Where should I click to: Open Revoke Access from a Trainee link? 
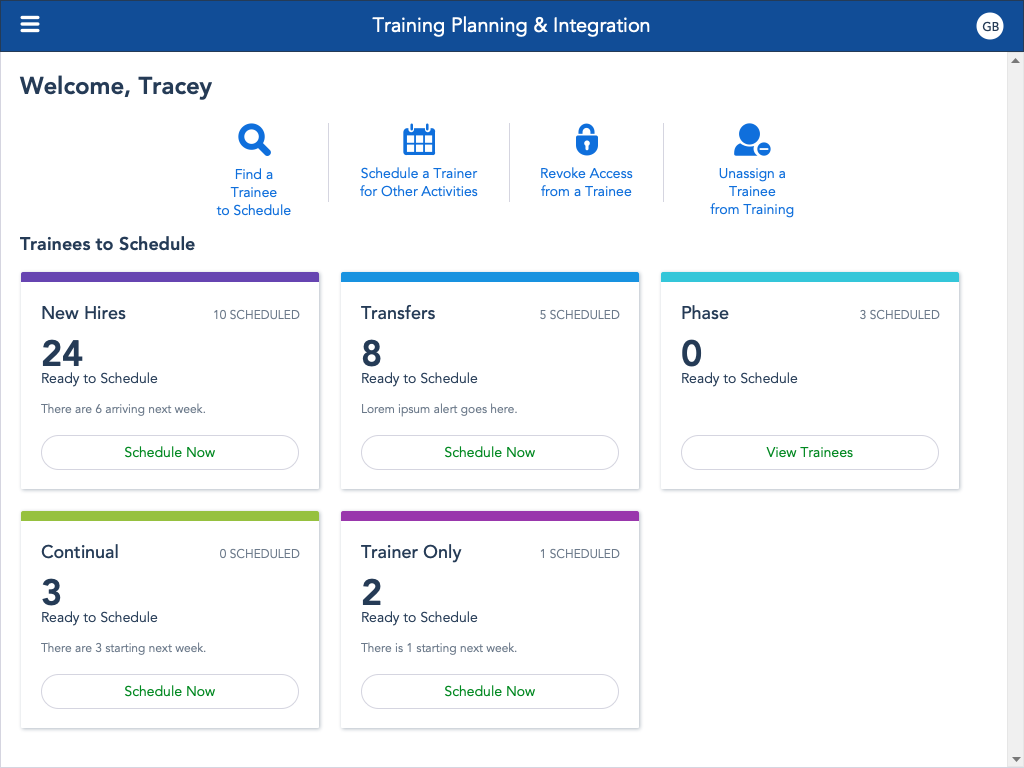point(586,182)
